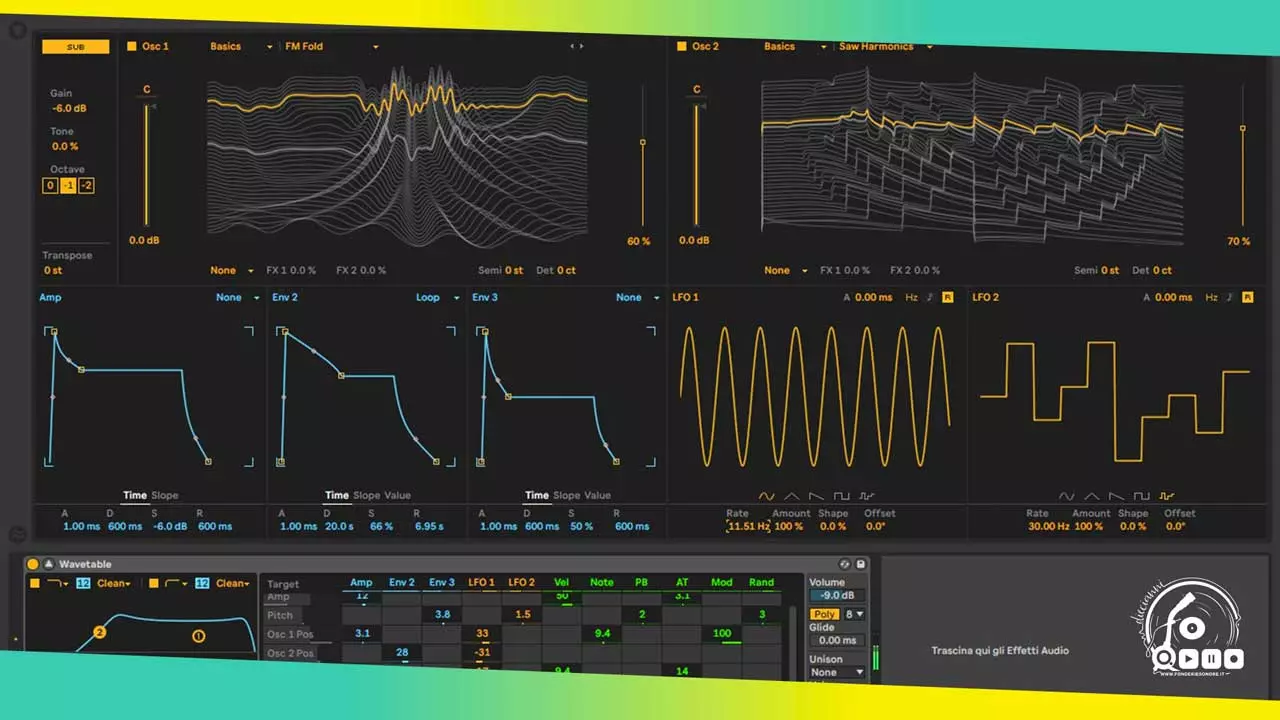Switch Amp envelope to Slope view

pyautogui.click(x=165, y=495)
